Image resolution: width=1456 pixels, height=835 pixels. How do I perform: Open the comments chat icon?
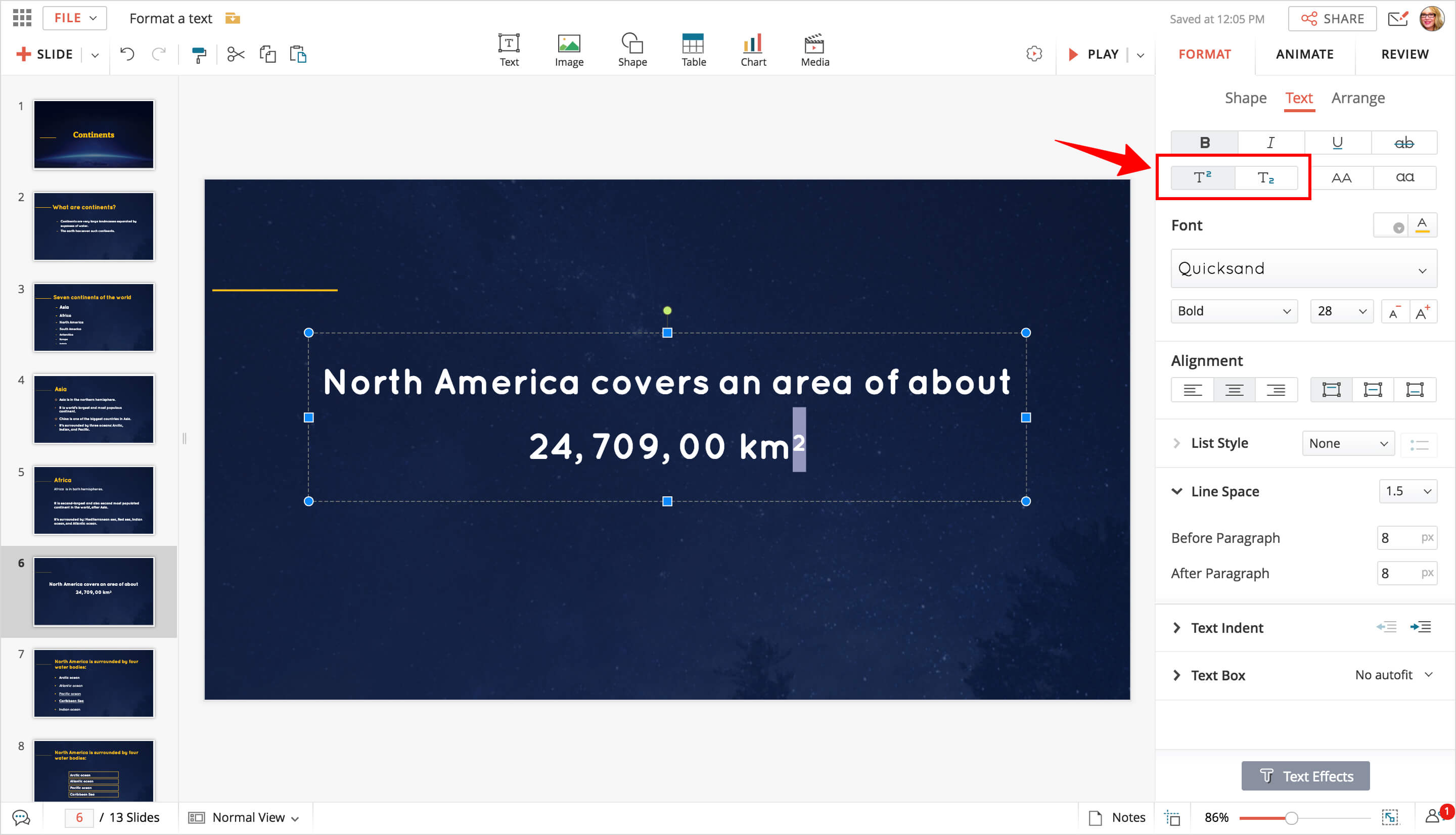21,817
